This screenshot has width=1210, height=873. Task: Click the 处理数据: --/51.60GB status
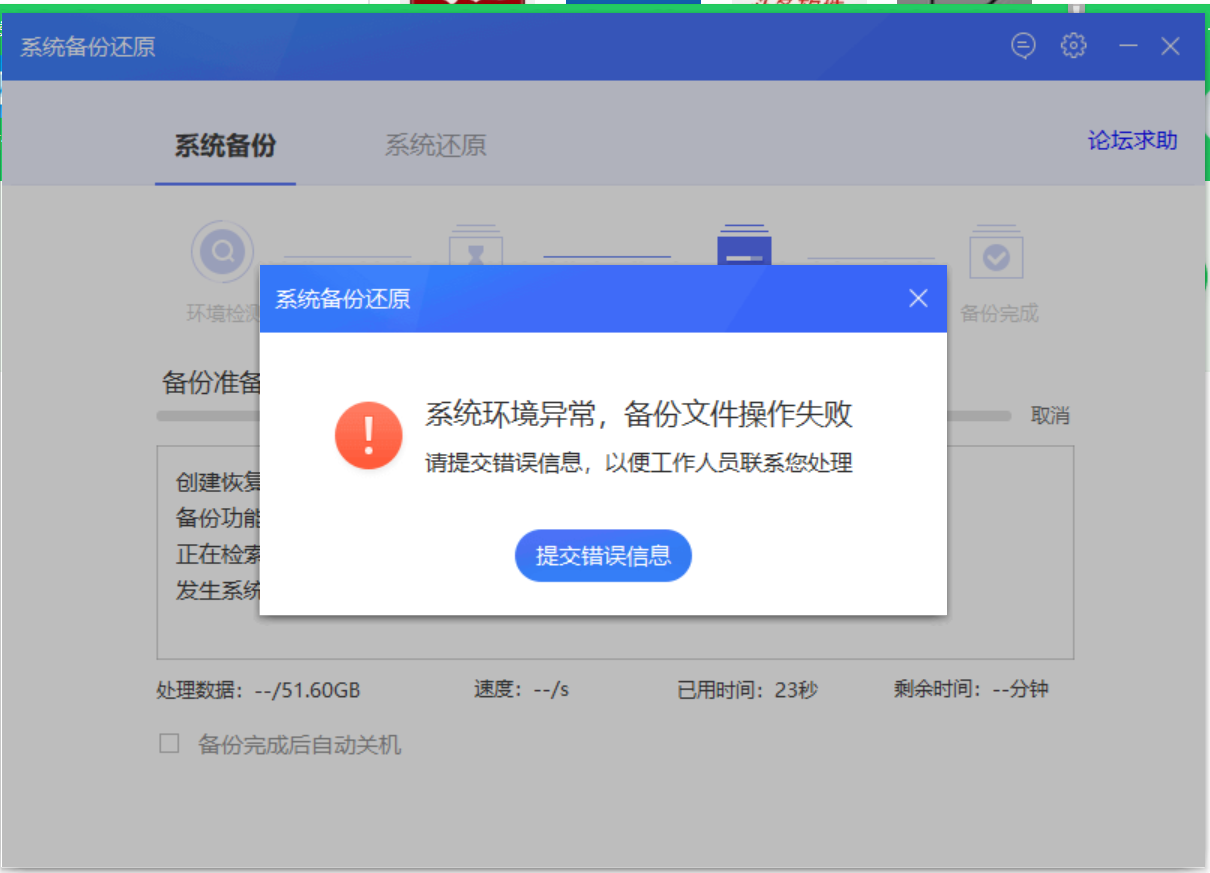click(258, 690)
